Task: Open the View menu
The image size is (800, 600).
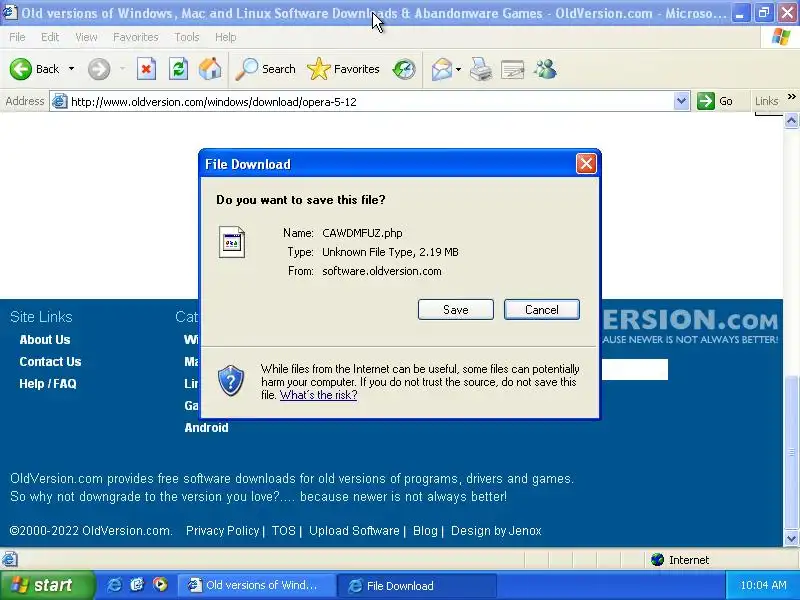Action: pyautogui.click(x=86, y=37)
